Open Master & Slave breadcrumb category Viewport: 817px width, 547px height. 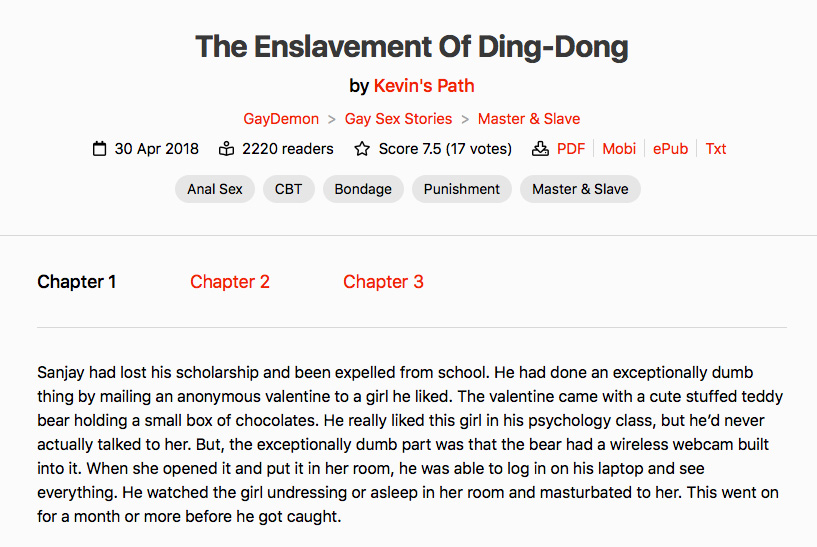tap(529, 119)
